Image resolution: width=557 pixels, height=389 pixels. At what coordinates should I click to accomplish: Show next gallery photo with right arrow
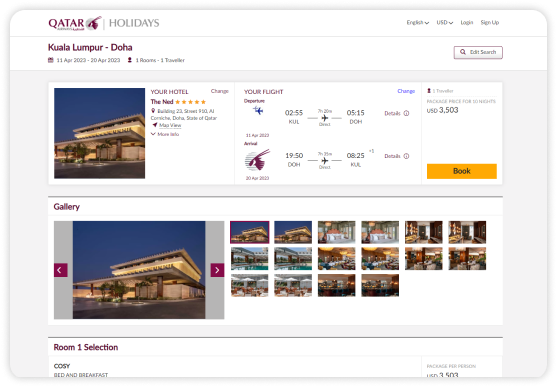pos(217,270)
